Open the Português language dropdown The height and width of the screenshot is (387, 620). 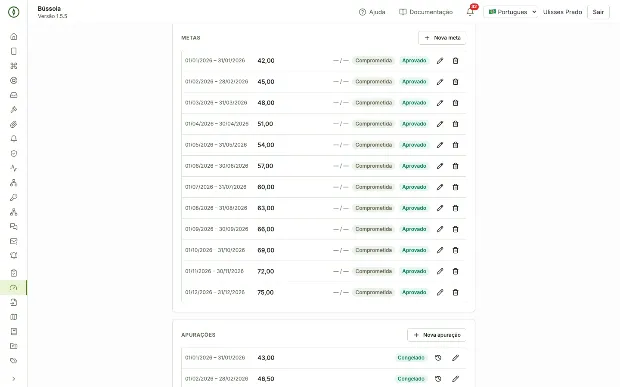510,12
